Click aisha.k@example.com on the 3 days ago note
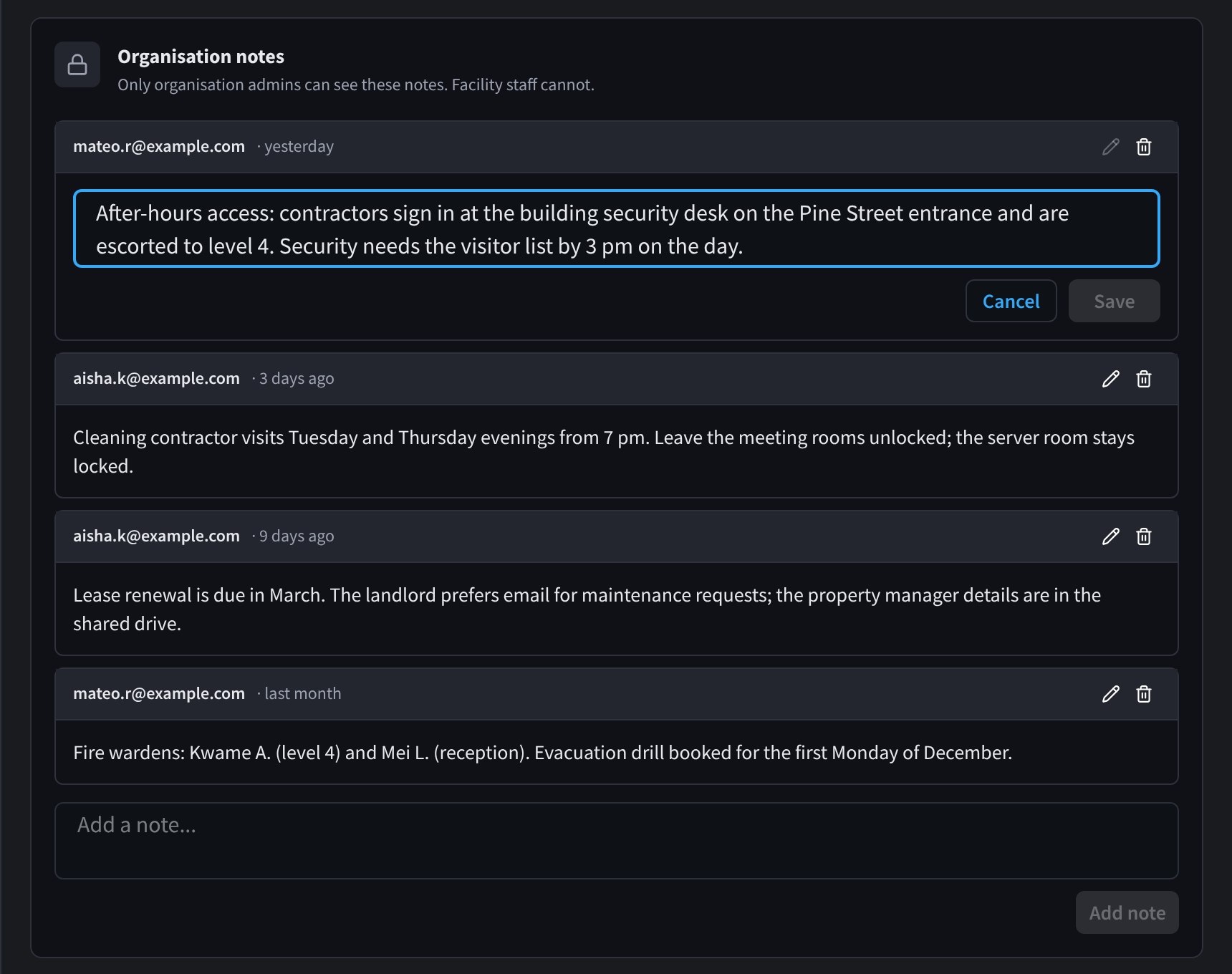This screenshot has height=974, width=1232. 156,378
